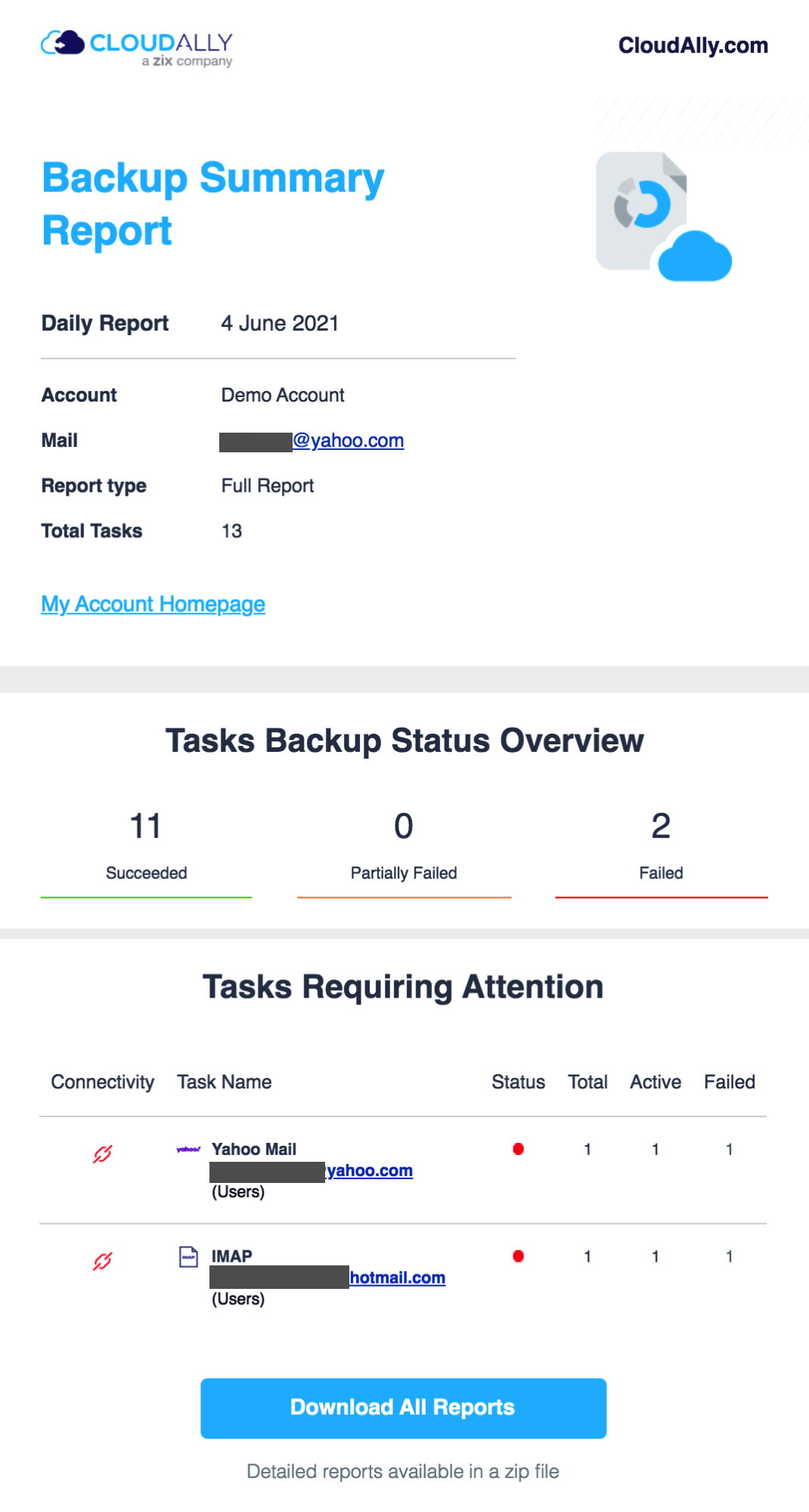Click Download All Reports button
Viewport: 809px width, 1512px height.
(404, 1408)
